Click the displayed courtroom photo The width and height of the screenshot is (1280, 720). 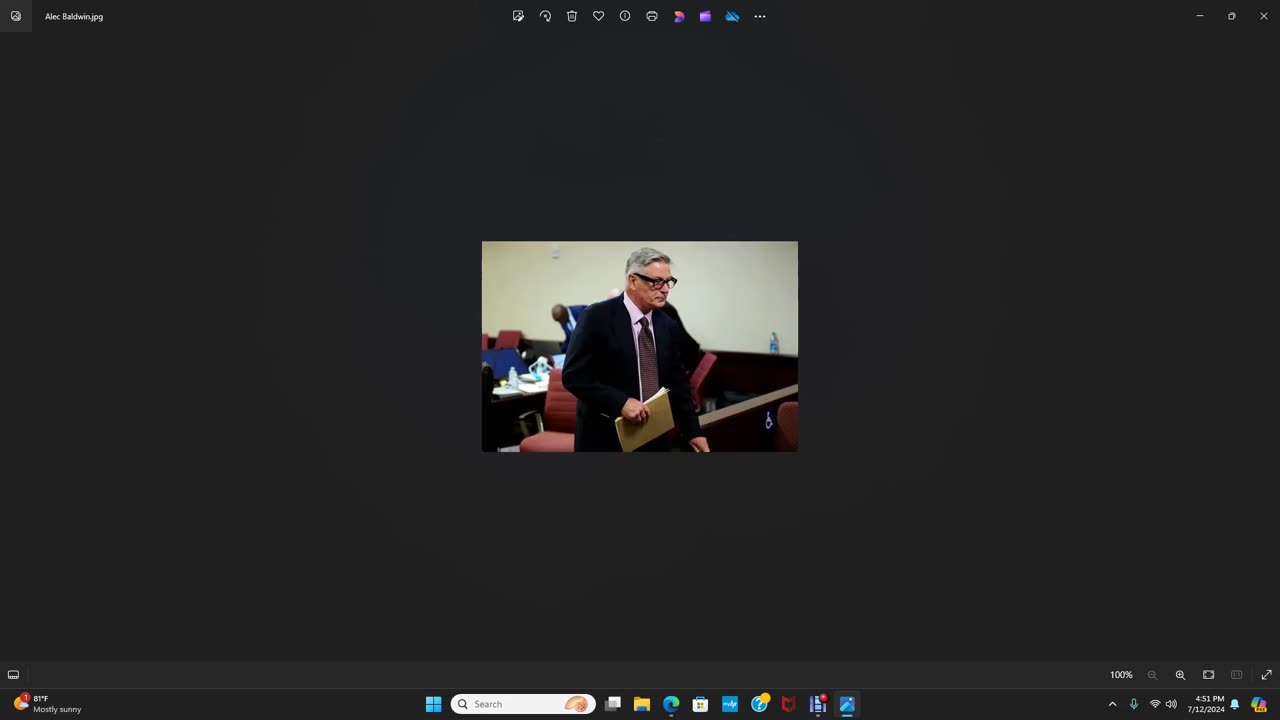(x=640, y=346)
